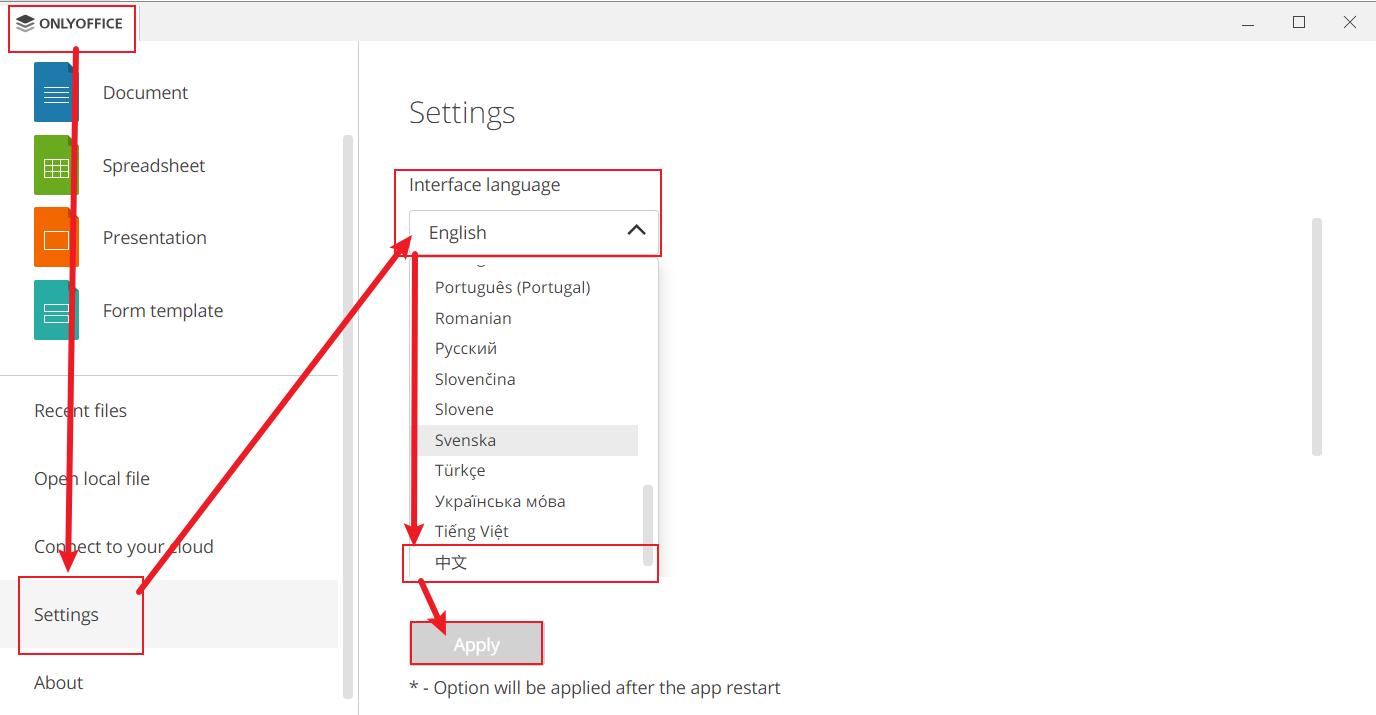Select Русский language option

pos(465,349)
